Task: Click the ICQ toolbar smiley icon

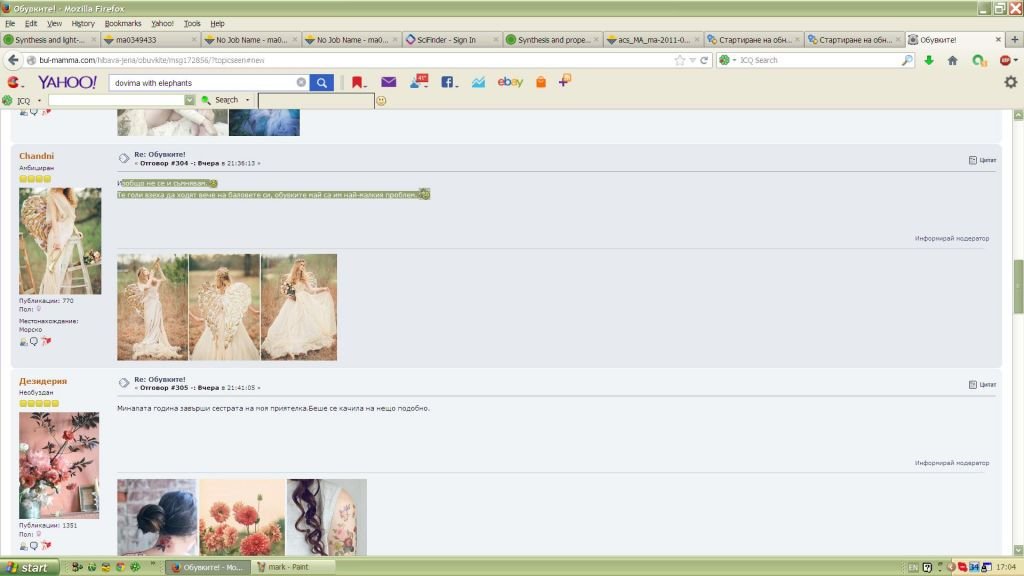Action: (381, 100)
